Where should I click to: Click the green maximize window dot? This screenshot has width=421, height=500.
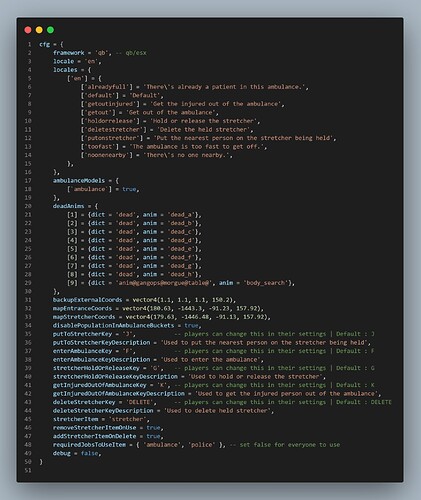click(x=50, y=30)
